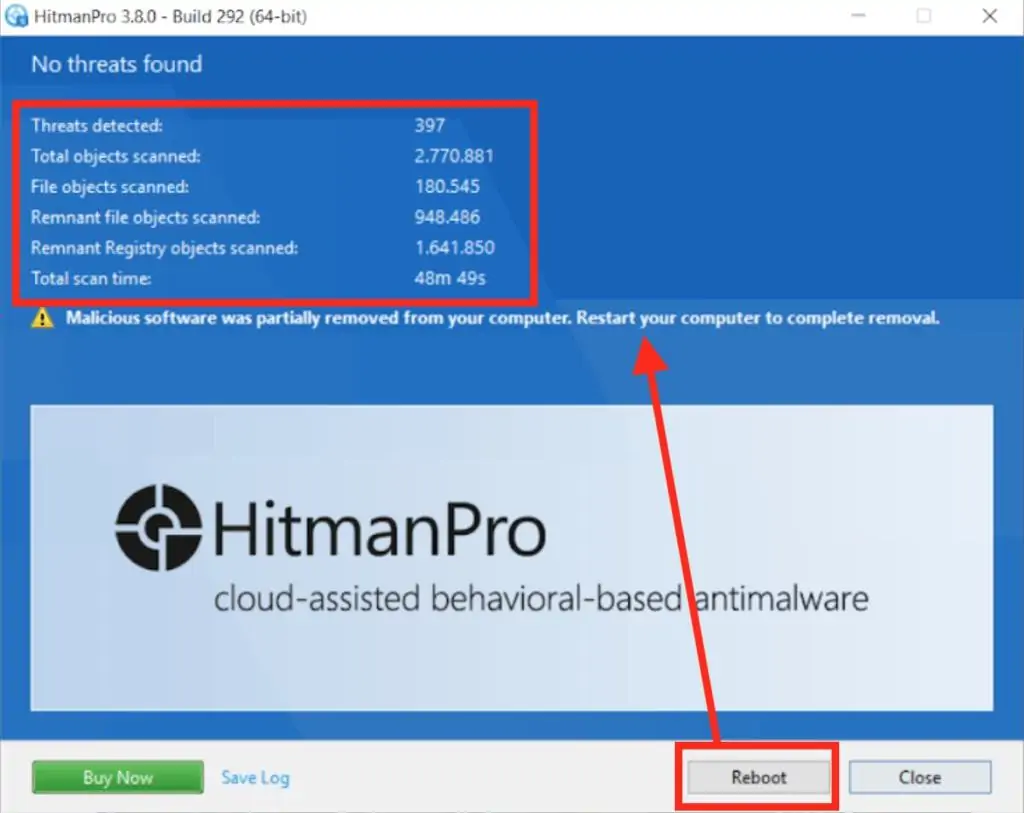
Task: Click the value 180.545
Action: [x=447, y=187]
